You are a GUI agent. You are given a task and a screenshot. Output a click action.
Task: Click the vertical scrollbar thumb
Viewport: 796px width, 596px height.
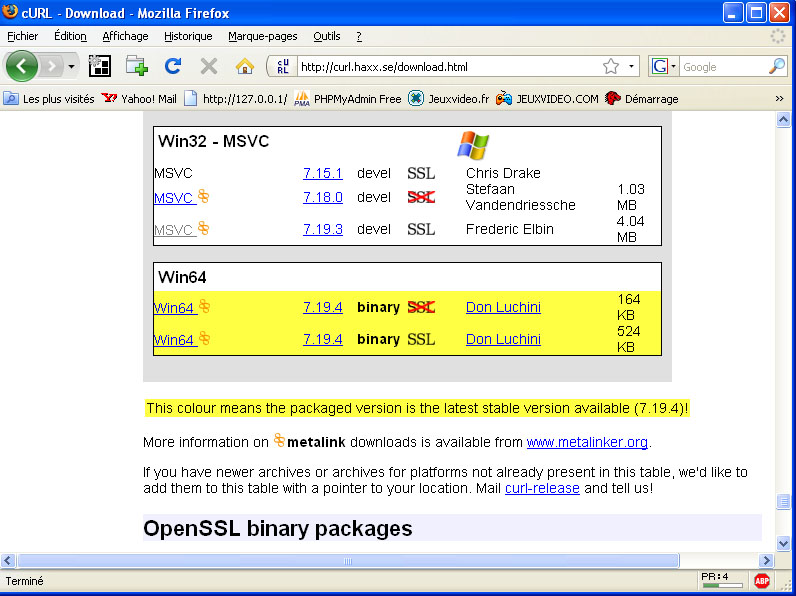(x=783, y=502)
